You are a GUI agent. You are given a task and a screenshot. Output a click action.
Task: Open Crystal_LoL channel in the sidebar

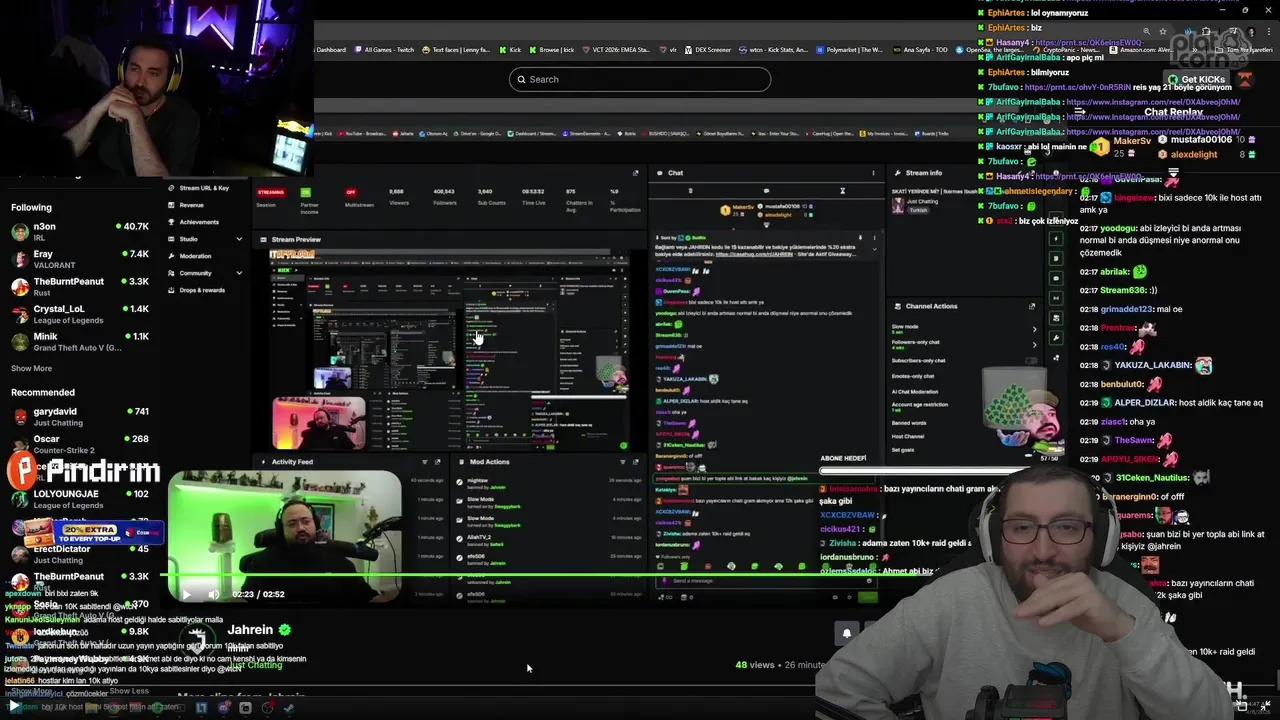[x=80, y=314]
